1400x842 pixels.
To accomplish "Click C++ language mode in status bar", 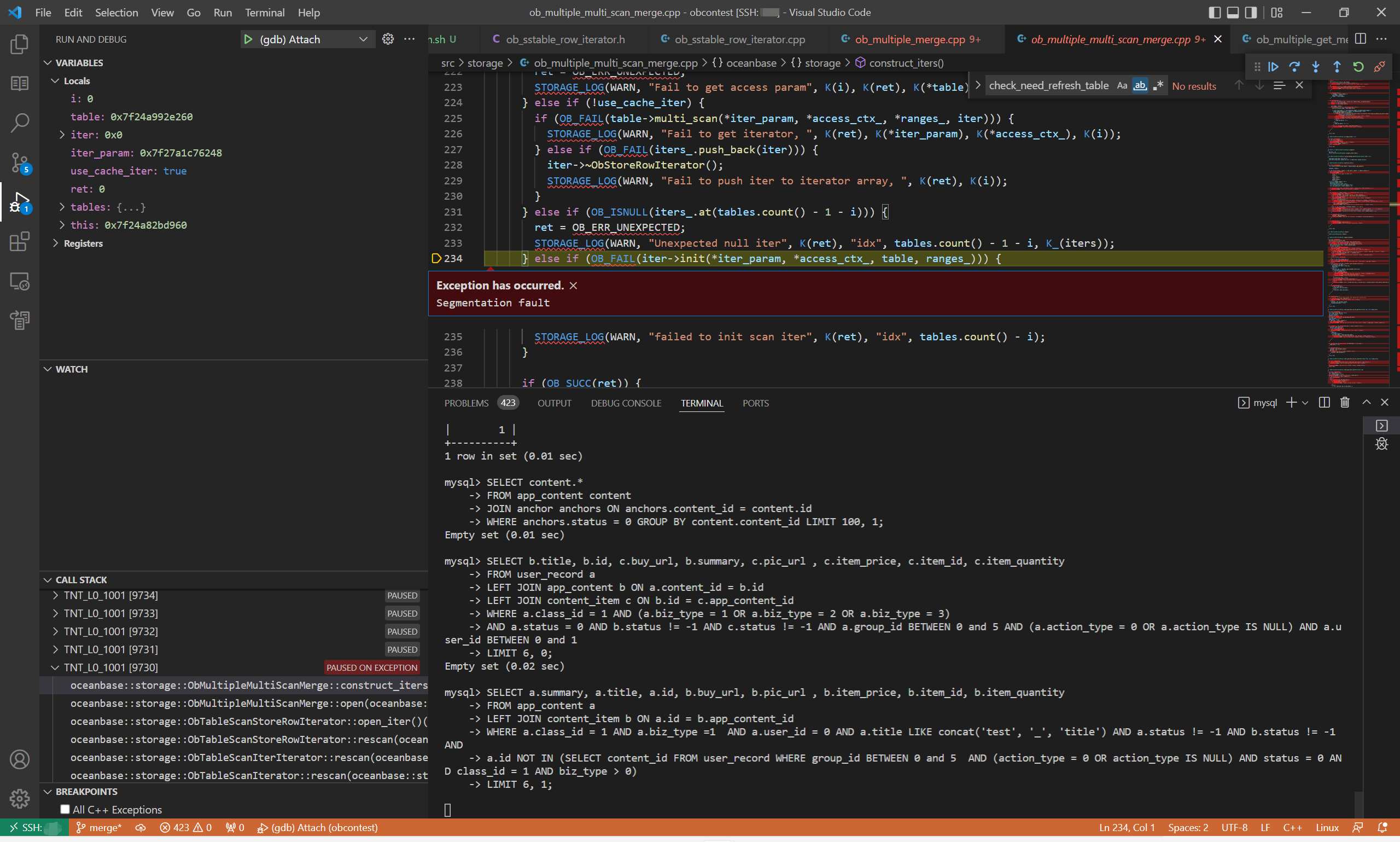I will click(x=1292, y=827).
